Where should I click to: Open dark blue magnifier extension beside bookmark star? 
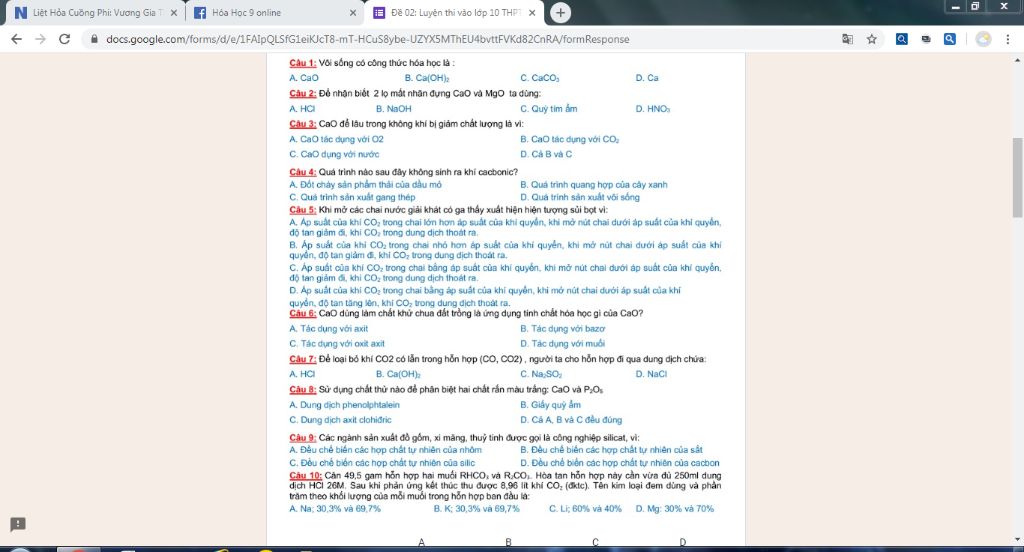(901, 39)
